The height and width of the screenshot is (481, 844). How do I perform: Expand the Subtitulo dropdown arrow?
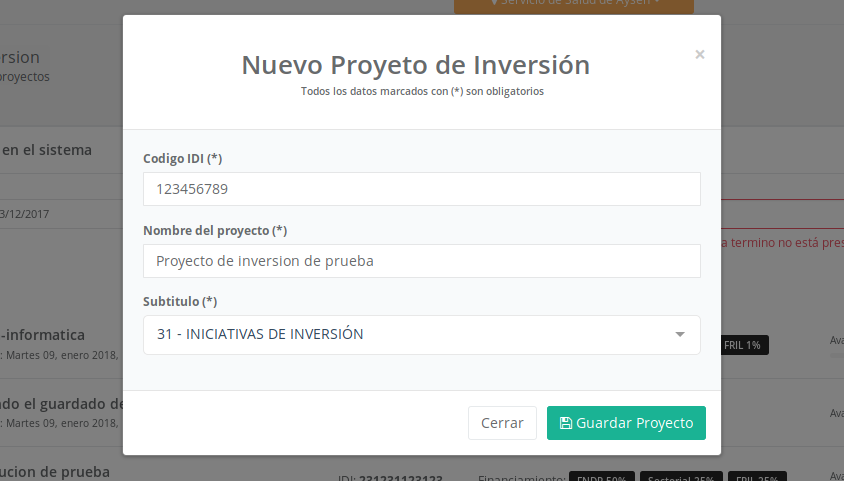[x=680, y=335]
